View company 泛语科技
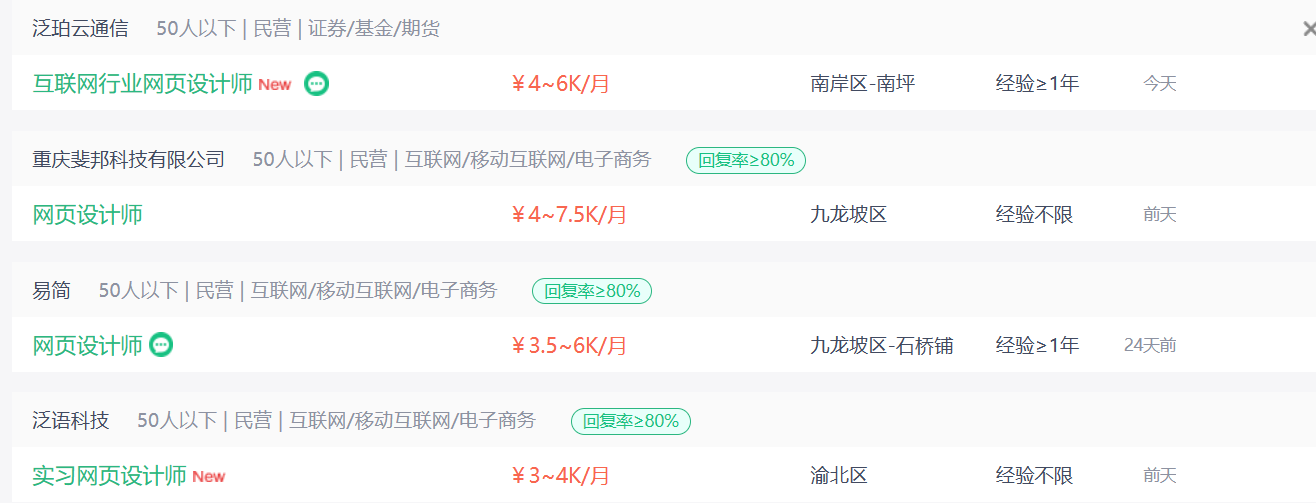1316x503 pixels. pyautogui.click(x=70, y=421)
